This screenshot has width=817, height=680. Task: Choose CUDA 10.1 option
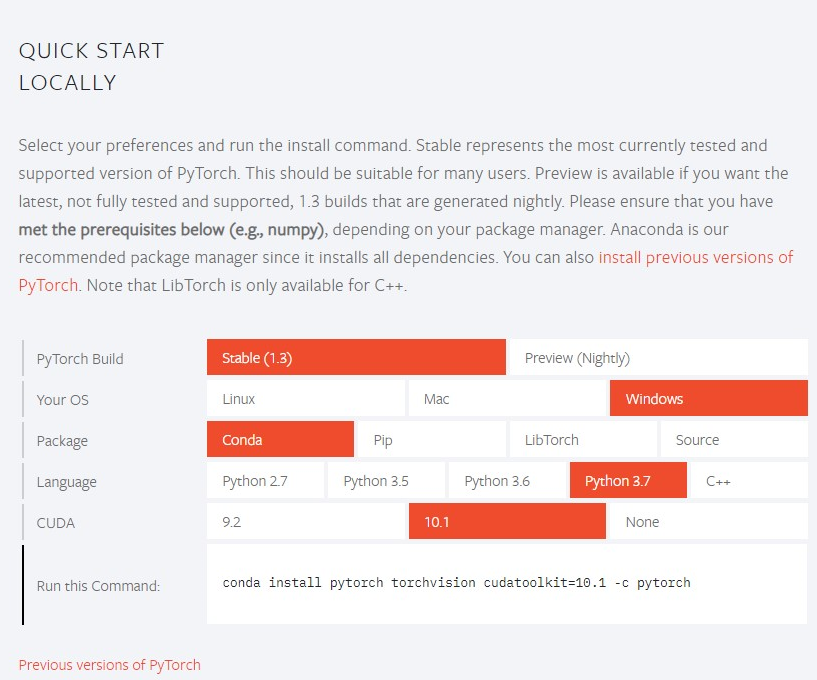click(x=507, y=522)
